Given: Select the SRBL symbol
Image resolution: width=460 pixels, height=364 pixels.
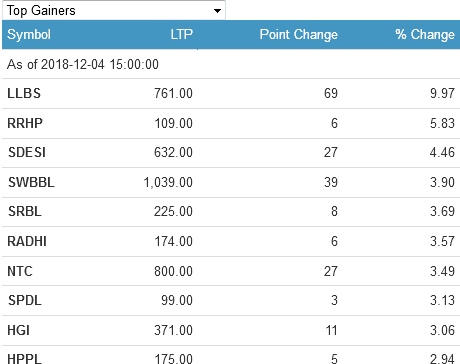Looking at the screenshot, I should pyautogui.click(x=25, y=211).
